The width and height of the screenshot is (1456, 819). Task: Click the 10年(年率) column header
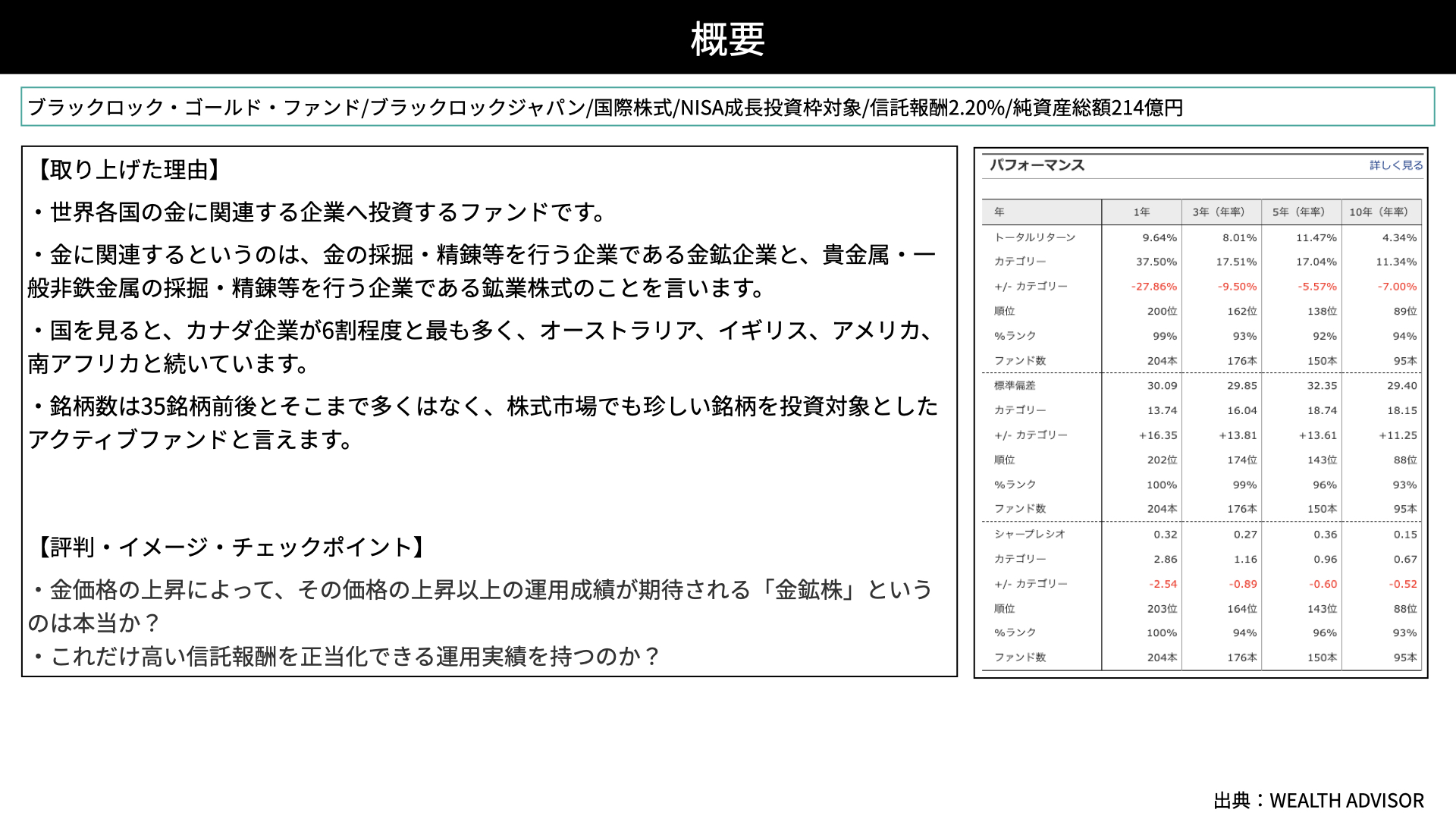coord(1379,212)
